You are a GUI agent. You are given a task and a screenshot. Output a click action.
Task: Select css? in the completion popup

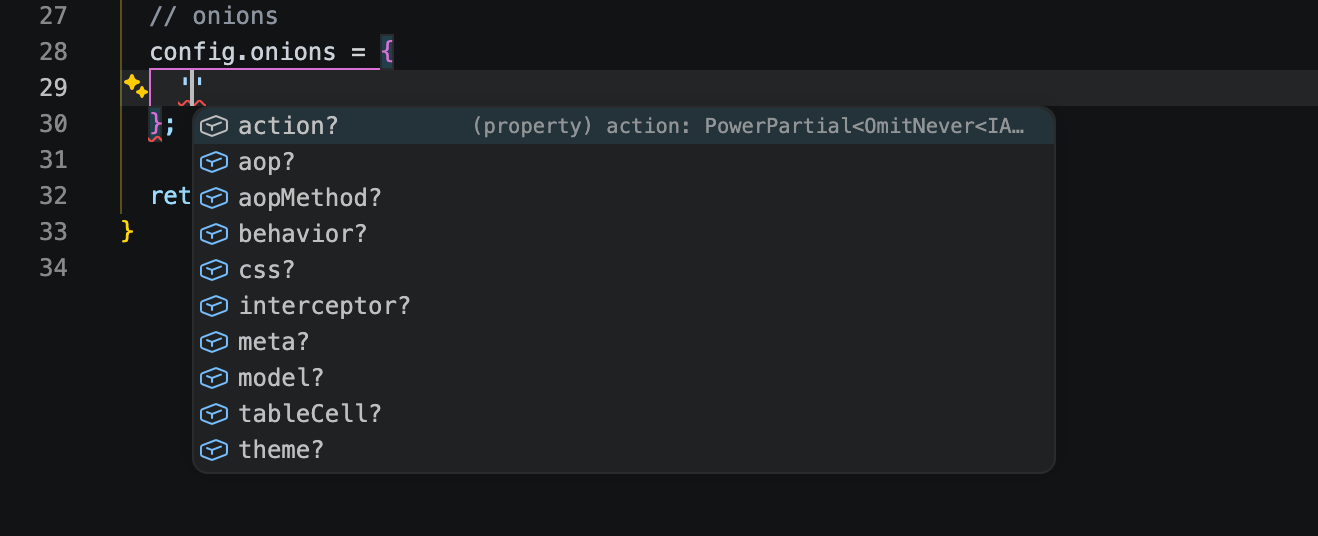pos(266,270)
